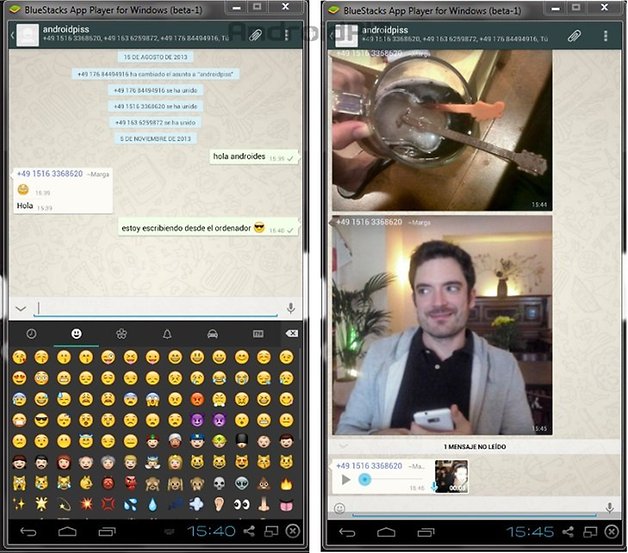Tap share icon in right window bottom bar
The image size is (628, 553).
click(x=568, y=532)
